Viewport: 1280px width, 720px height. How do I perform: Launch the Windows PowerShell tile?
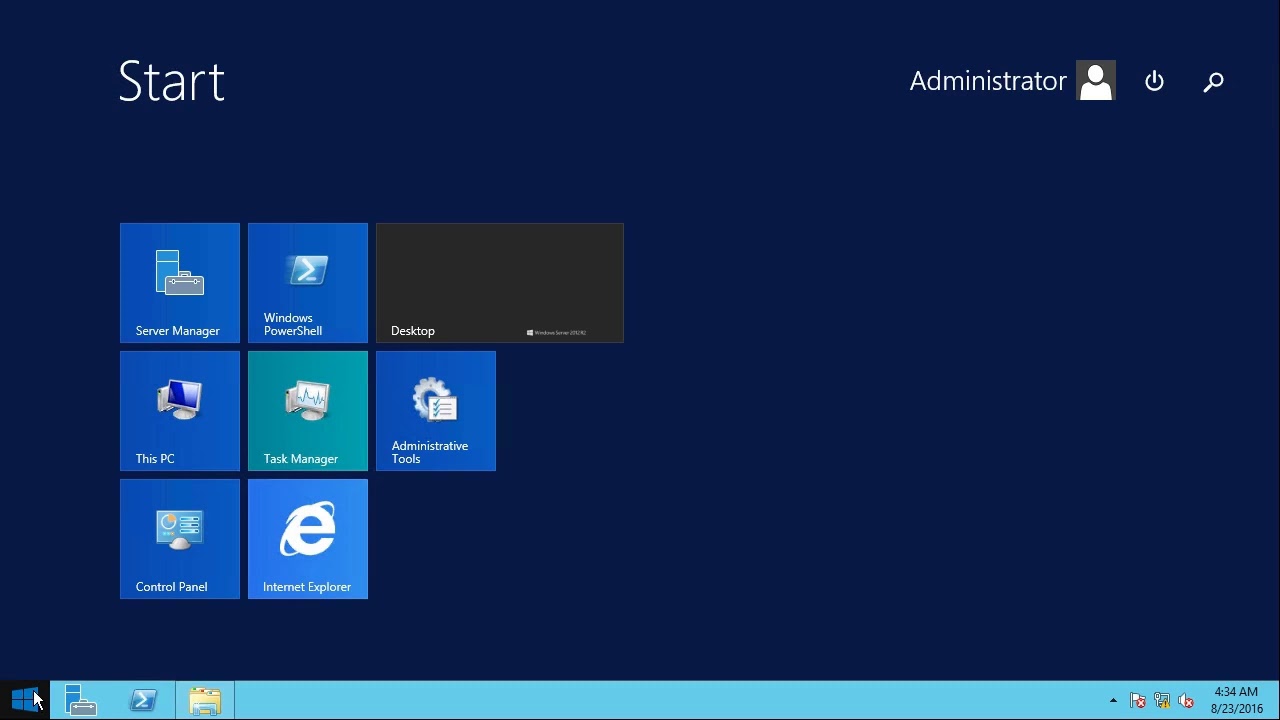[x=308, y=283]
